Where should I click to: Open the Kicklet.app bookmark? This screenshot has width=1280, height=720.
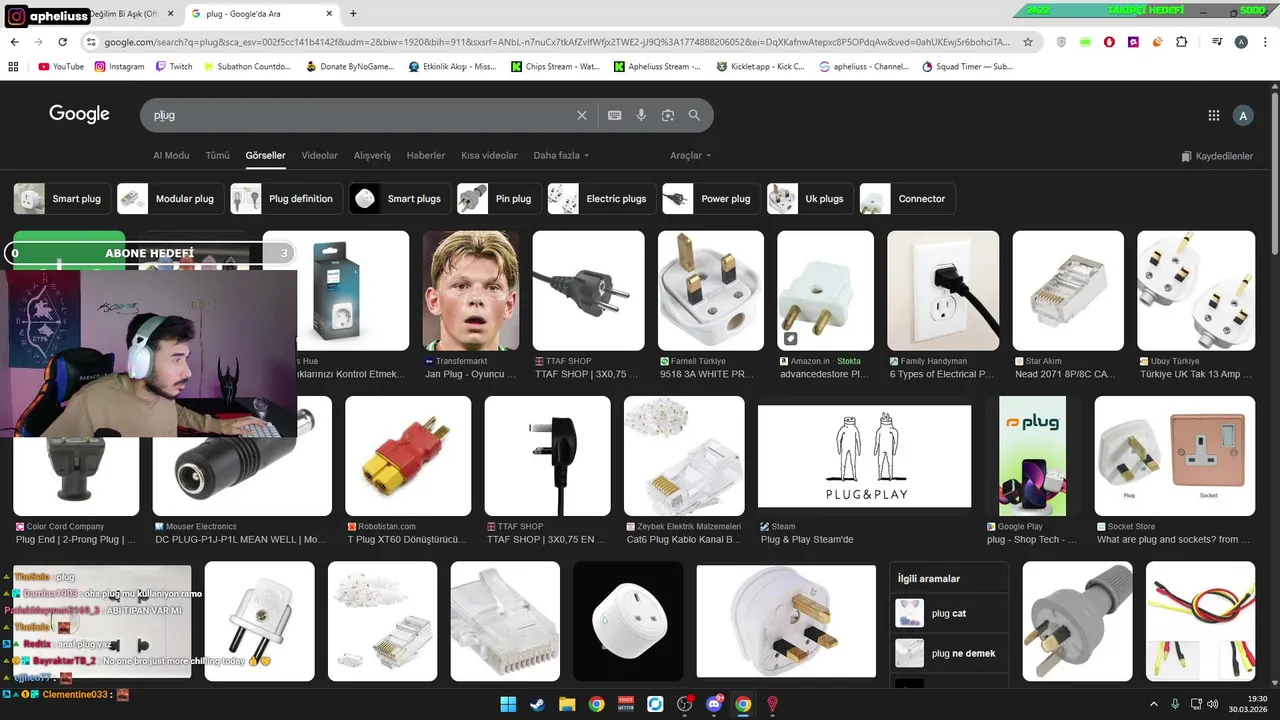click(761, 66)
